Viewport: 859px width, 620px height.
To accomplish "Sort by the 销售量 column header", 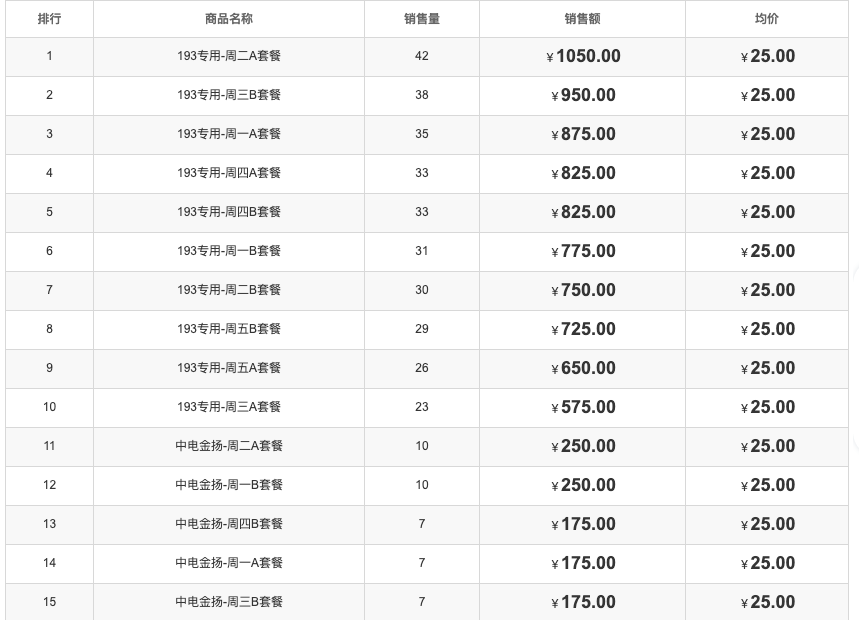I will point(421,19).
